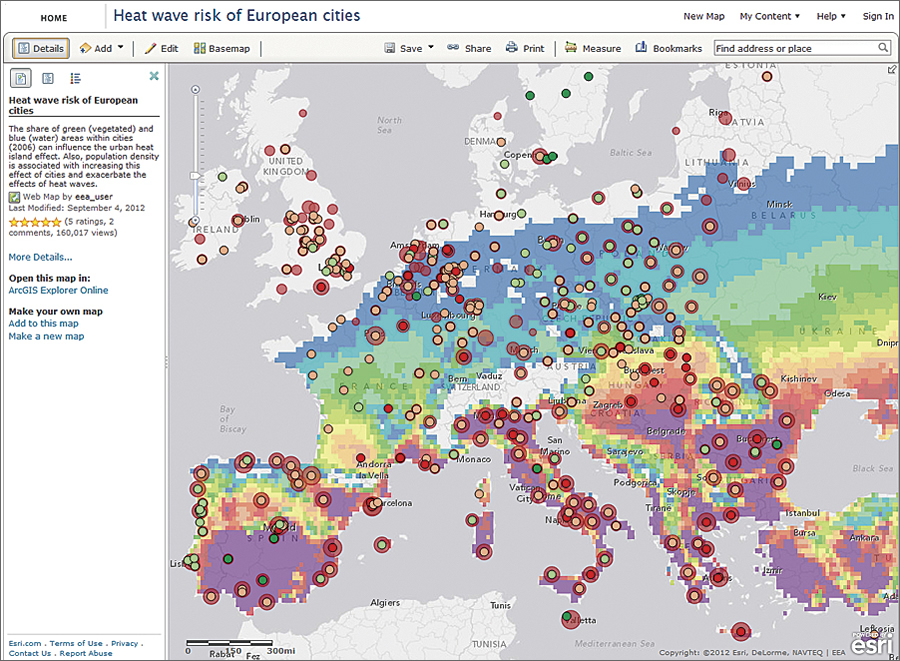The image size is (900, 661).
Task: Zoom in using slider top button
Action: (x=195, y=90)
